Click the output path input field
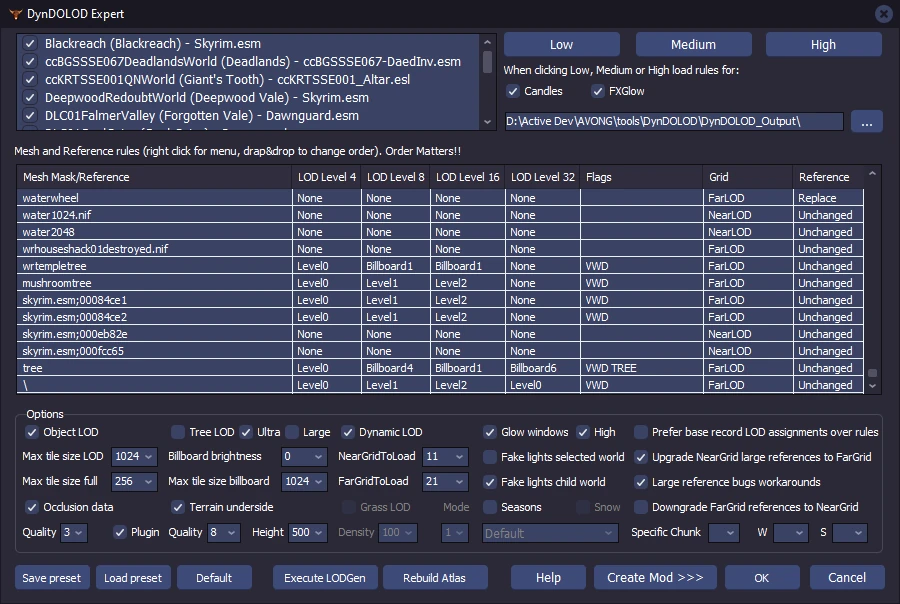Viewport: 900px width, 604px height. pos(674,121)
